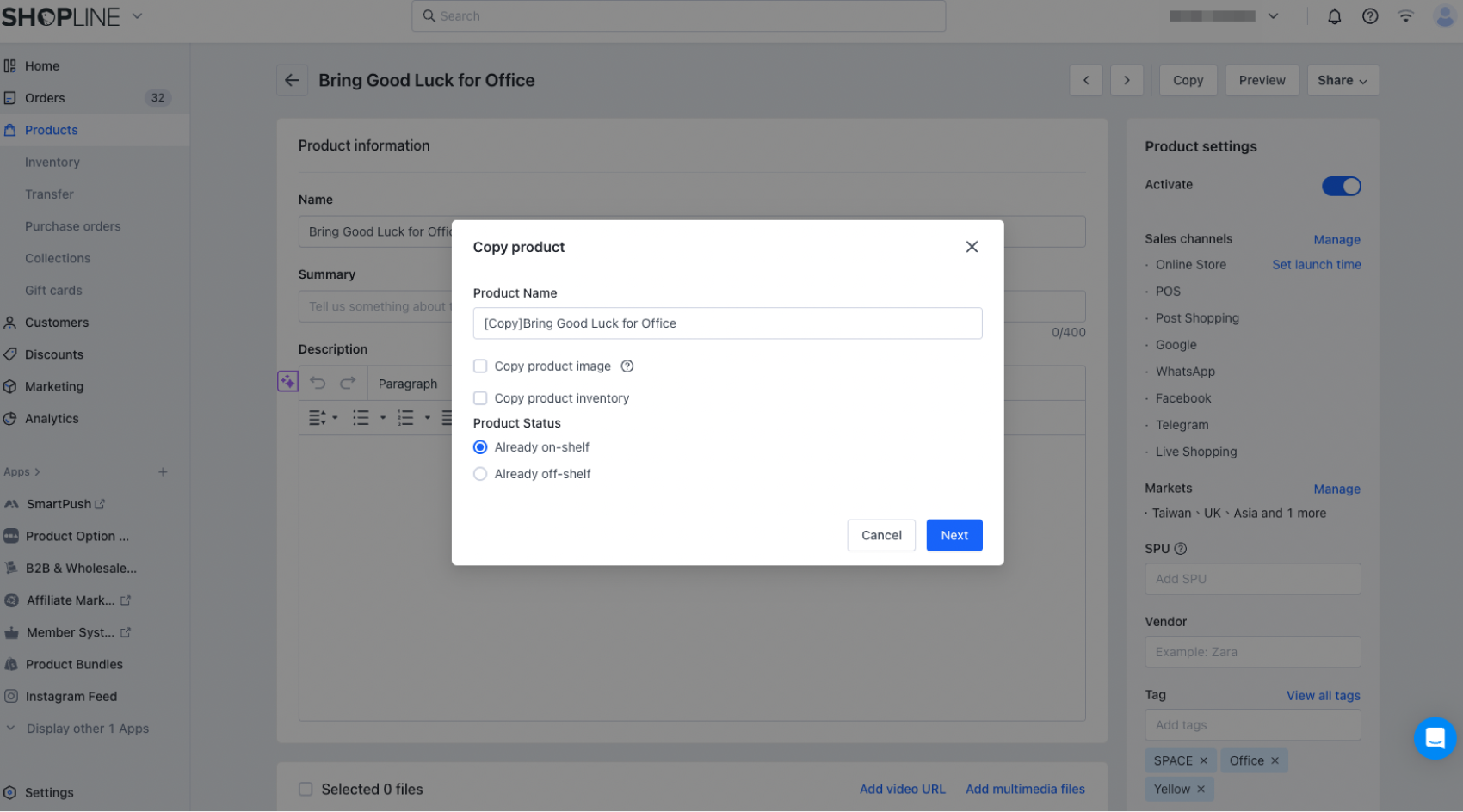Open the chat support bubble

click(1434, 738)
